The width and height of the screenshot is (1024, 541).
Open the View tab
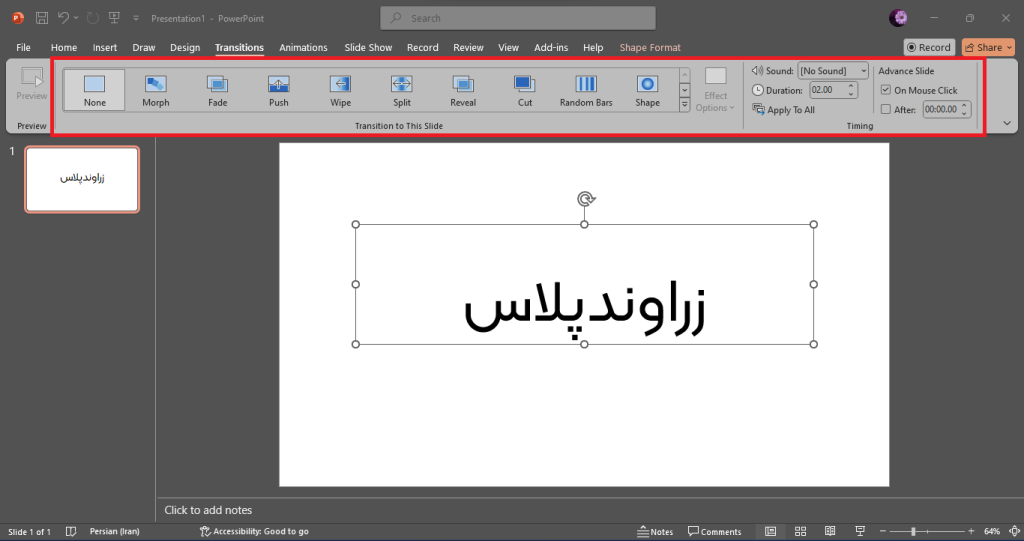coord(508,47)
